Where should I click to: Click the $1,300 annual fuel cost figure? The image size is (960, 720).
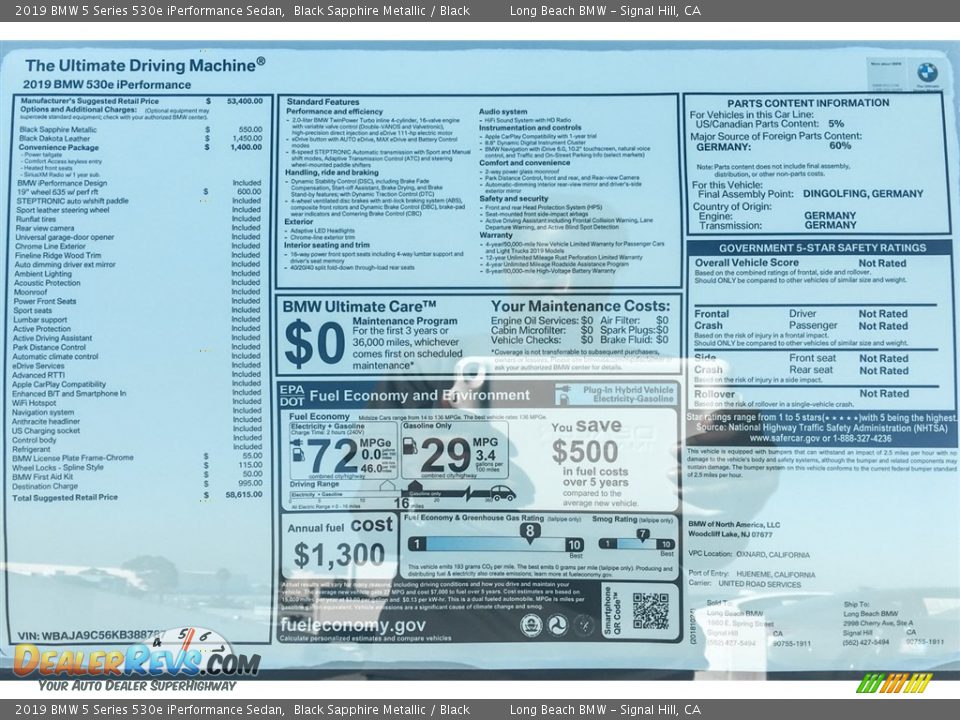click(x=339, y=555)
